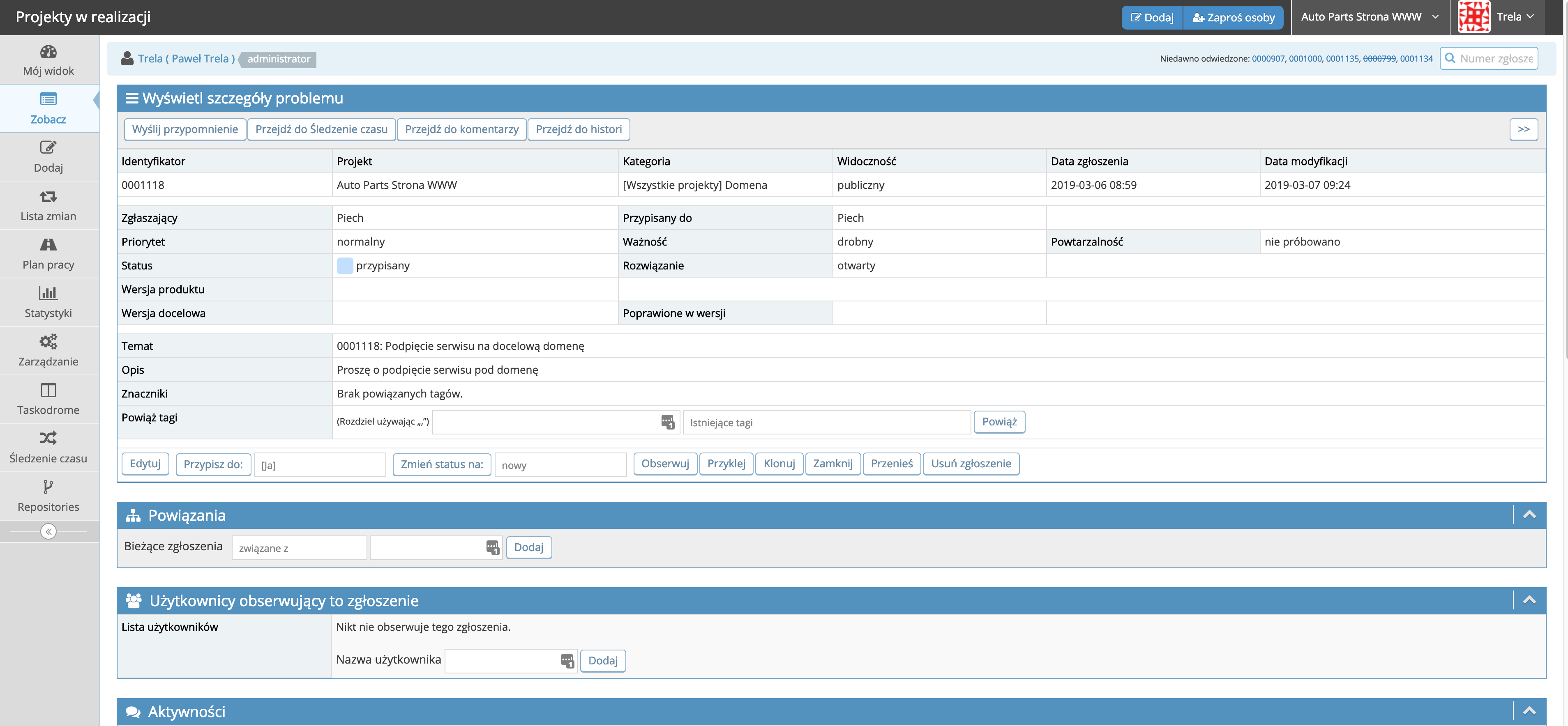Screen dimensions: 1568x726
Task: Open Zarządzanie gears icon
Action: pyautogui.click(x=48, y=341)
